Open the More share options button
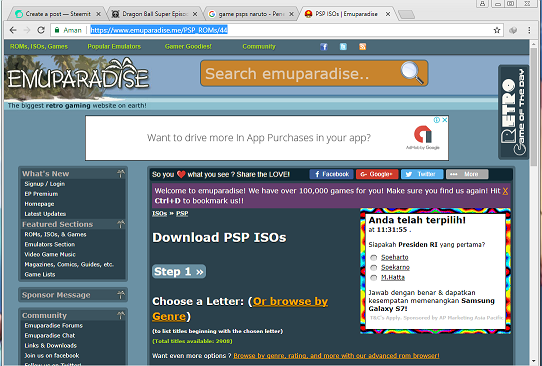Image resolution: width=542 pixels, height=366 pixels. (x=467, y=174)
